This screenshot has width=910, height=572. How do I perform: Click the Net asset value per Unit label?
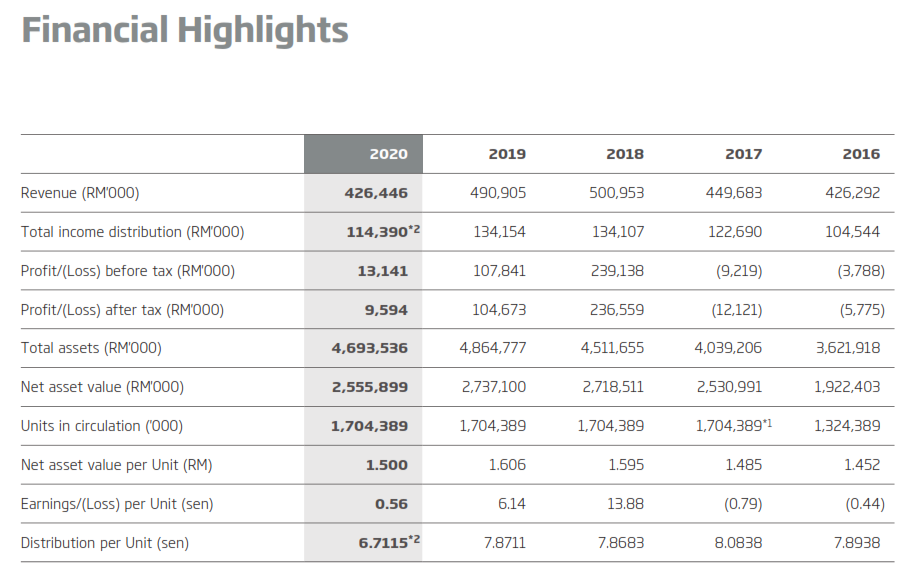tap(117, 465)
